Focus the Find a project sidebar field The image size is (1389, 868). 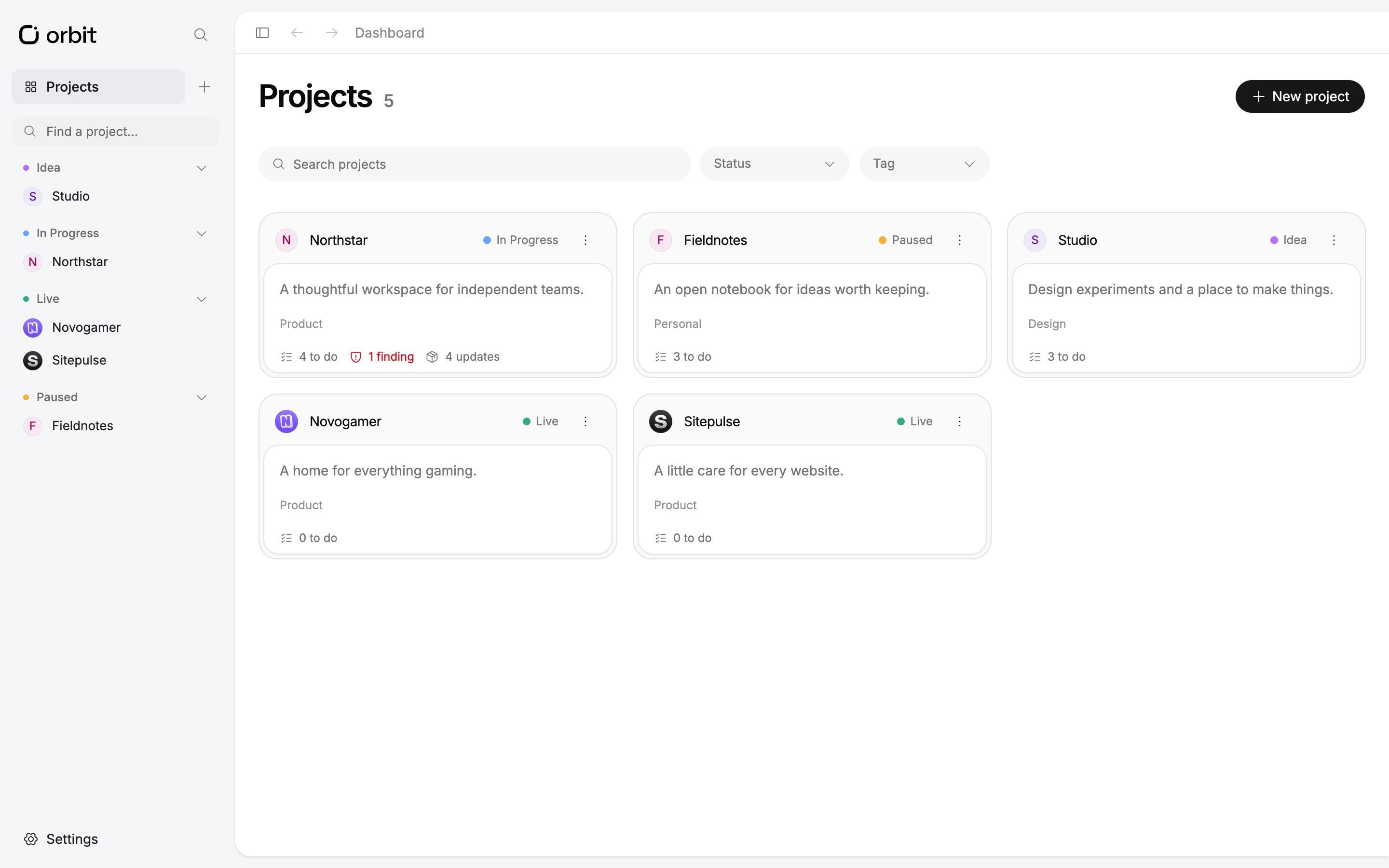click(x=115, y=132)
